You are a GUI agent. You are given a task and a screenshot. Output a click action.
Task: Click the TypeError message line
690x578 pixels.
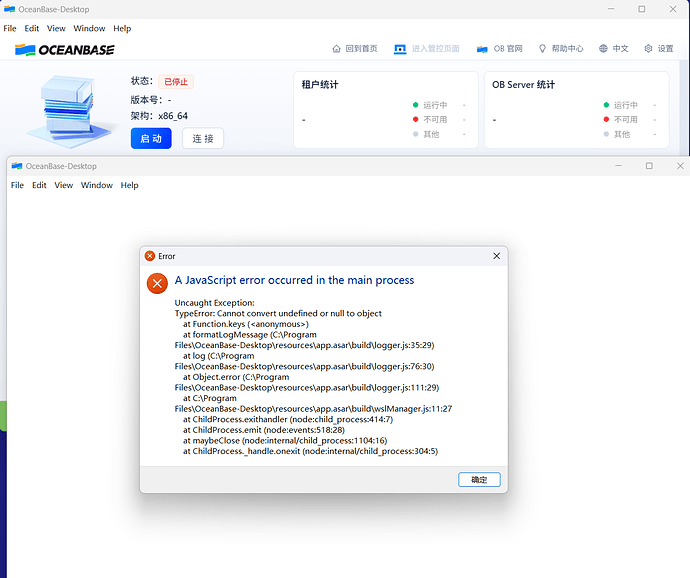coord(278,313)
